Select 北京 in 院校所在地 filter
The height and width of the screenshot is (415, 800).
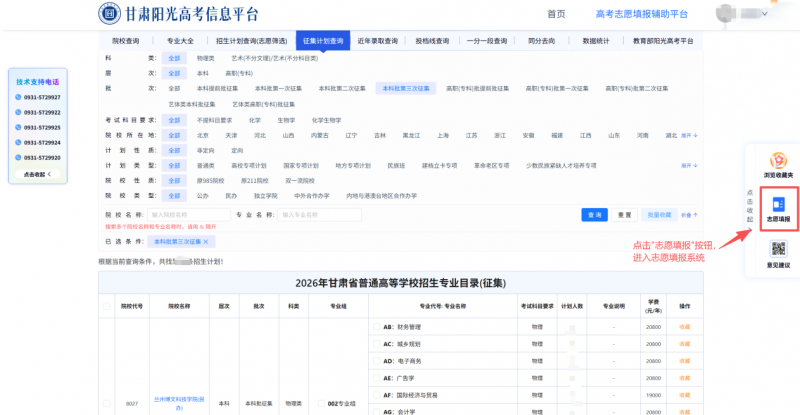point(203,135)
